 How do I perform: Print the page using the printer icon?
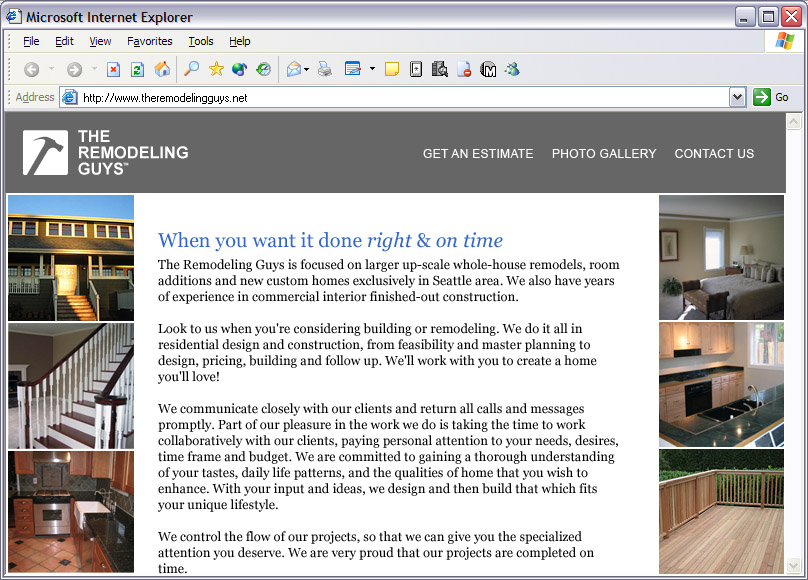pyautogui.click(x=324, y=70)
